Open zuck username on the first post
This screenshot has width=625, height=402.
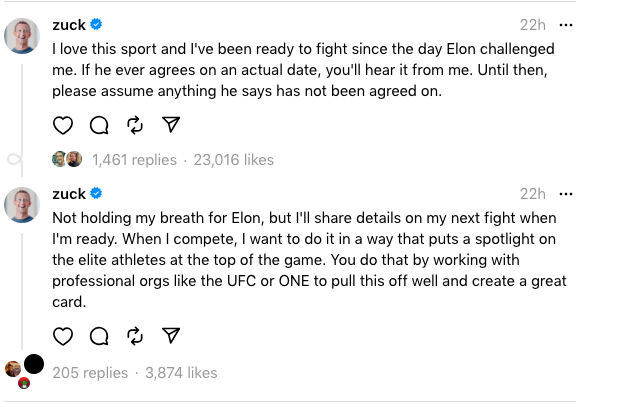[x=68, y=24]
